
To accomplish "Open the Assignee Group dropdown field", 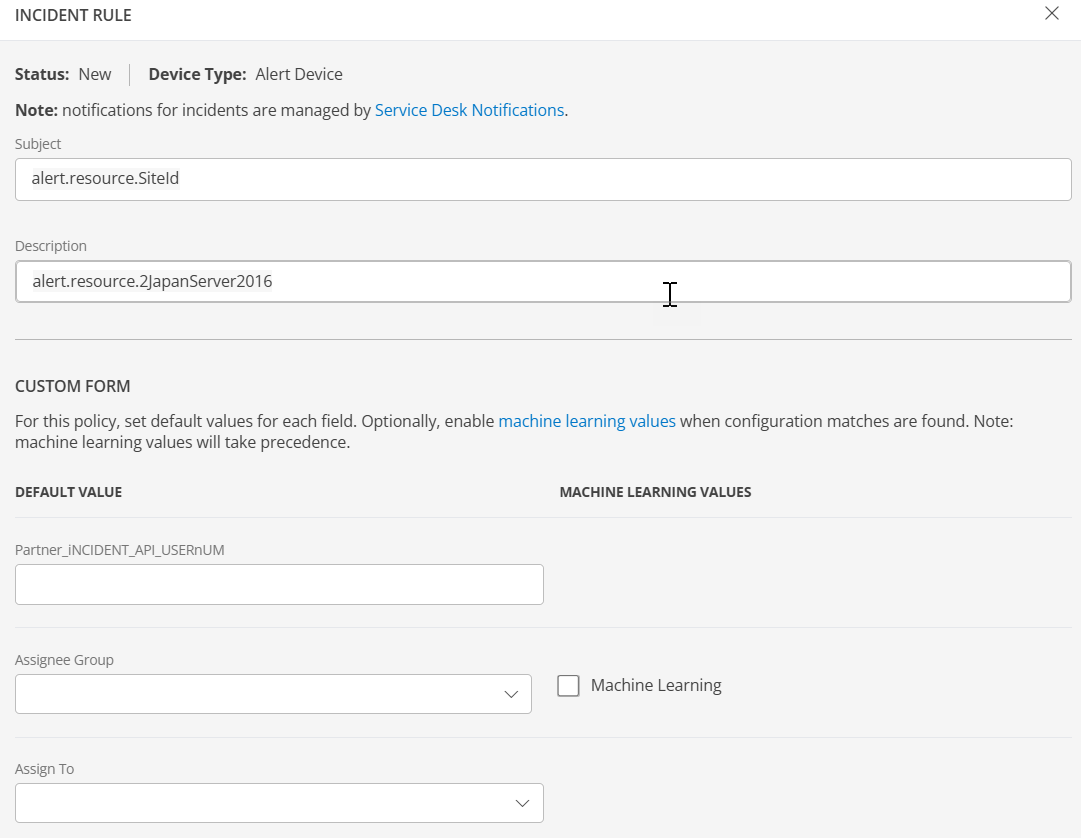I will click(x=260, y=694).
